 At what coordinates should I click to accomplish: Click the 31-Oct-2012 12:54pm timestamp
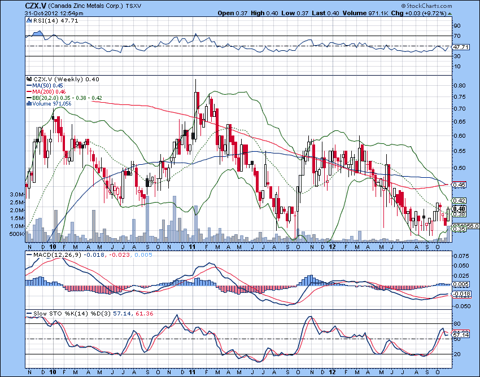tap(54, 13)
